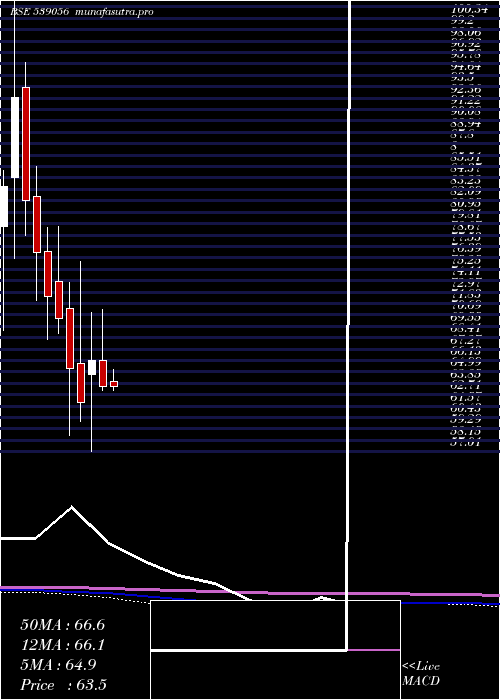The width and height of the screenshot is (500, 700).
Task: Click the tallest white candlestick body
Action: 15,138
